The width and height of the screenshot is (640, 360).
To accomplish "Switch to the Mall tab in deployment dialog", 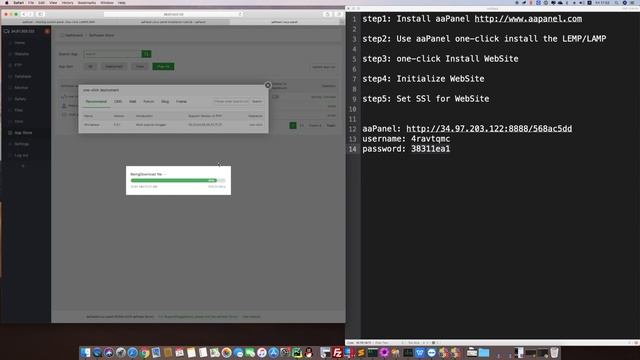I will (133, 102).
